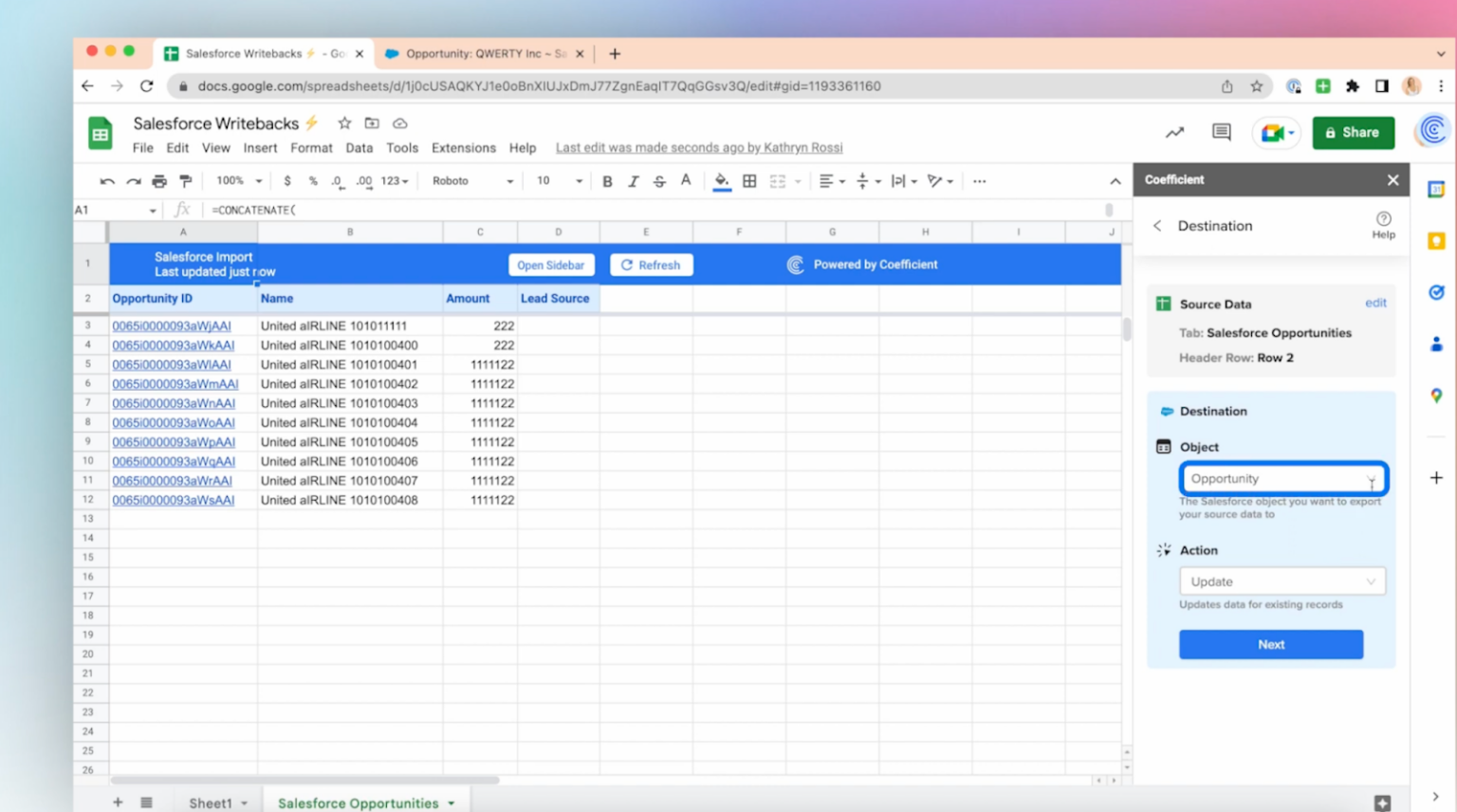The width and height of the screenshot is (1457, 812).
Task: Click the cell name box A1
Action: tap(115, 210)
